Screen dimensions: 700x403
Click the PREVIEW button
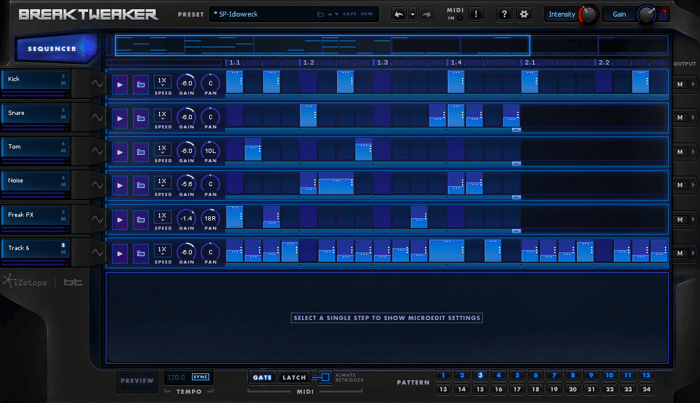point(137,381)
